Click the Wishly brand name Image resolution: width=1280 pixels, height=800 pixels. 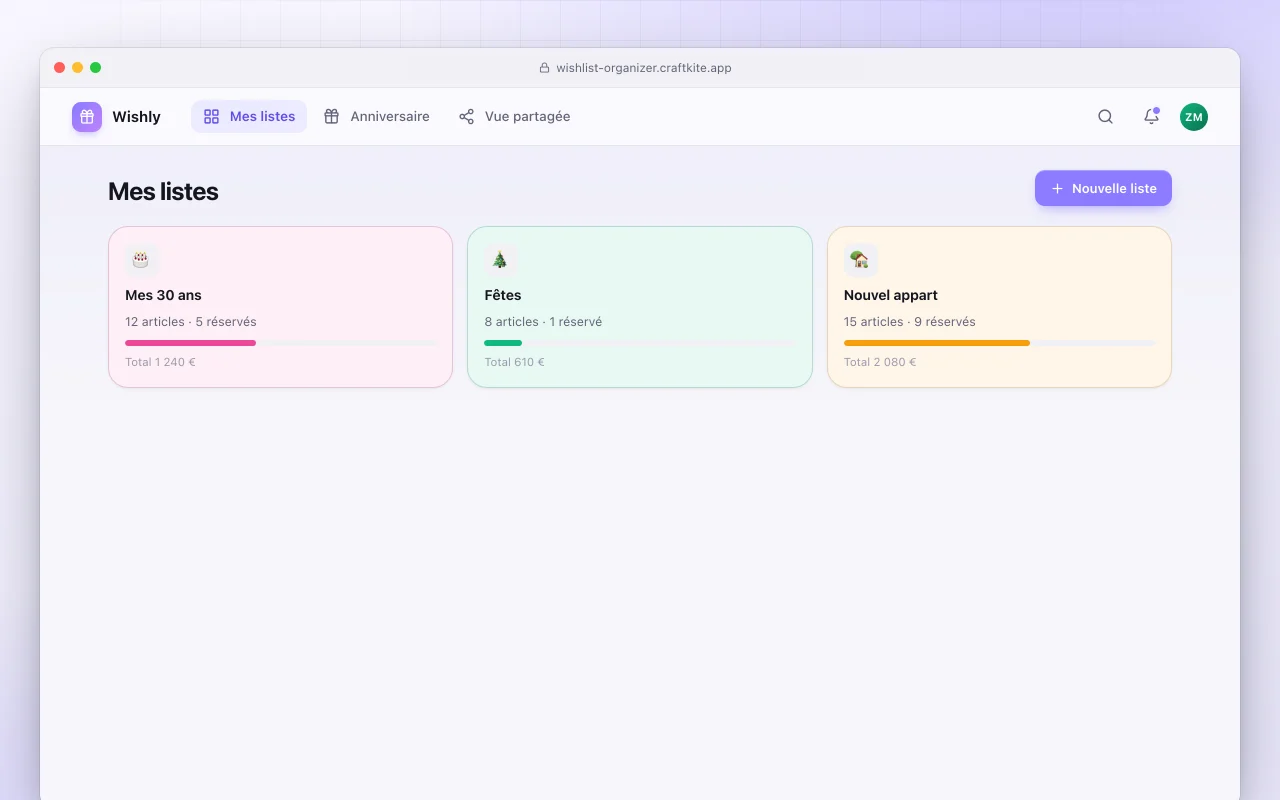point(136,117)
